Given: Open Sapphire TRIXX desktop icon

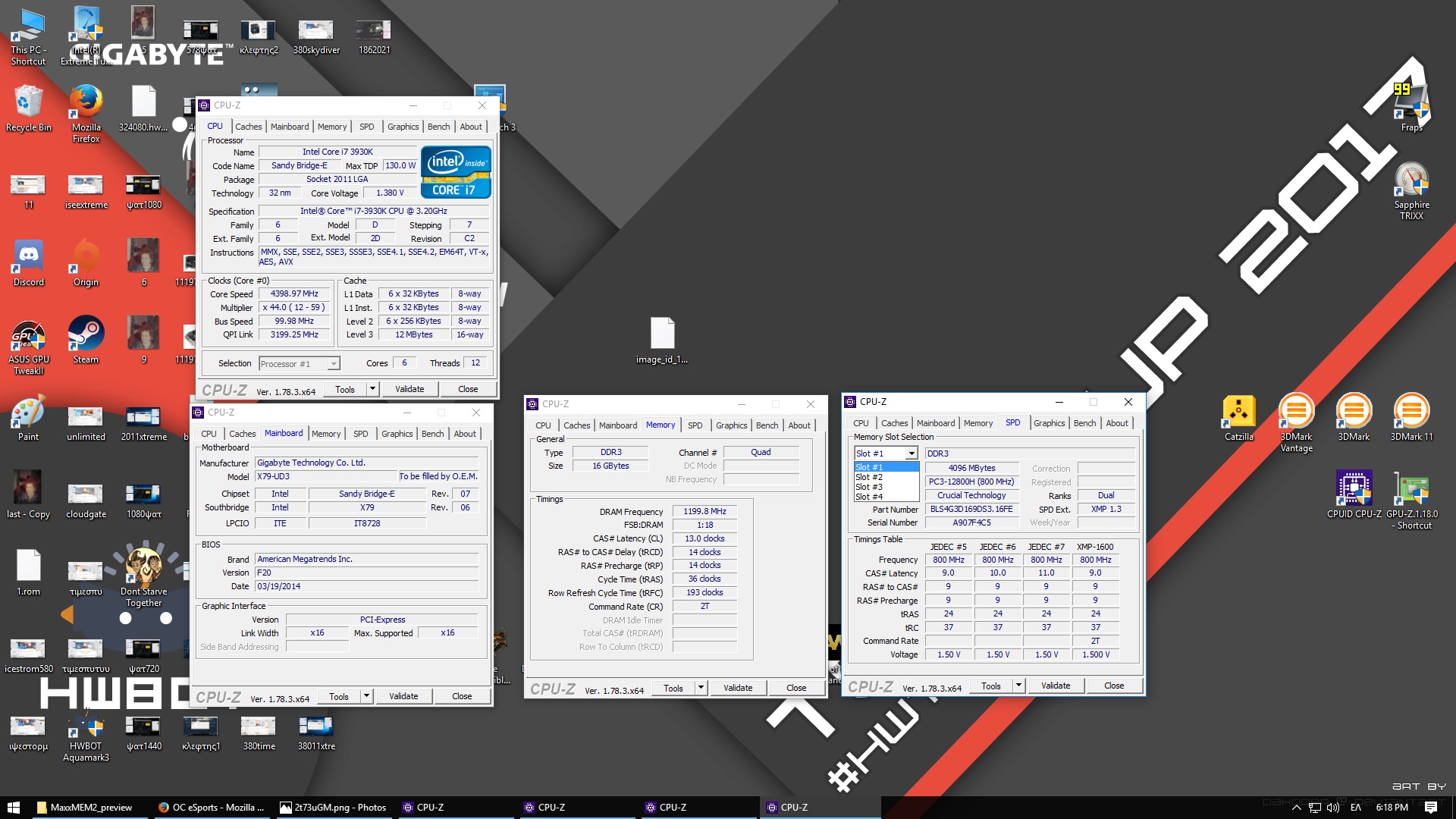Looking at the screenshot, I should (1411, 191).
